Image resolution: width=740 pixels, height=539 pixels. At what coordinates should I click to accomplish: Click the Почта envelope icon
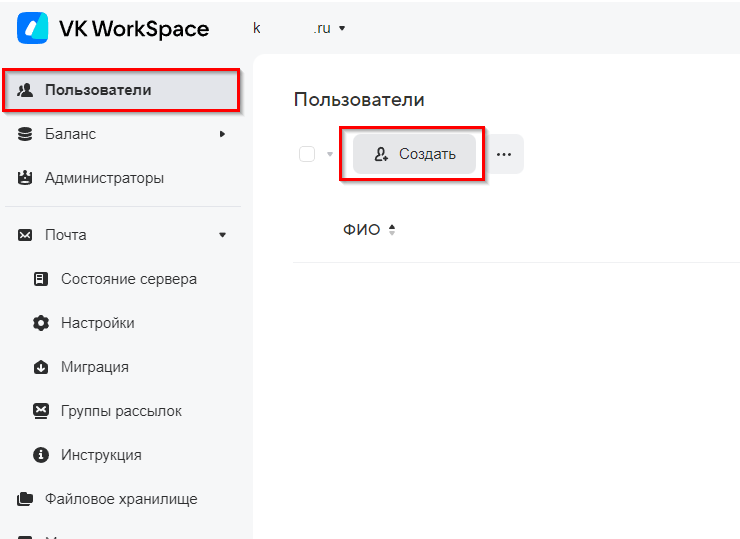[x=26, y=235]
